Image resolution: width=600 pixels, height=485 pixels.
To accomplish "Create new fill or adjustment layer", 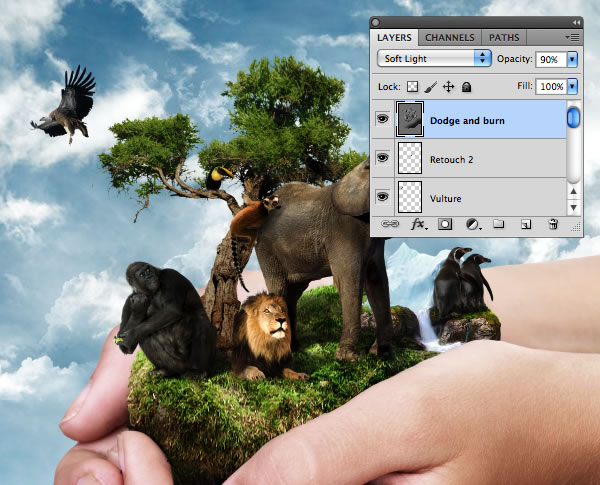I will point(473,224).
